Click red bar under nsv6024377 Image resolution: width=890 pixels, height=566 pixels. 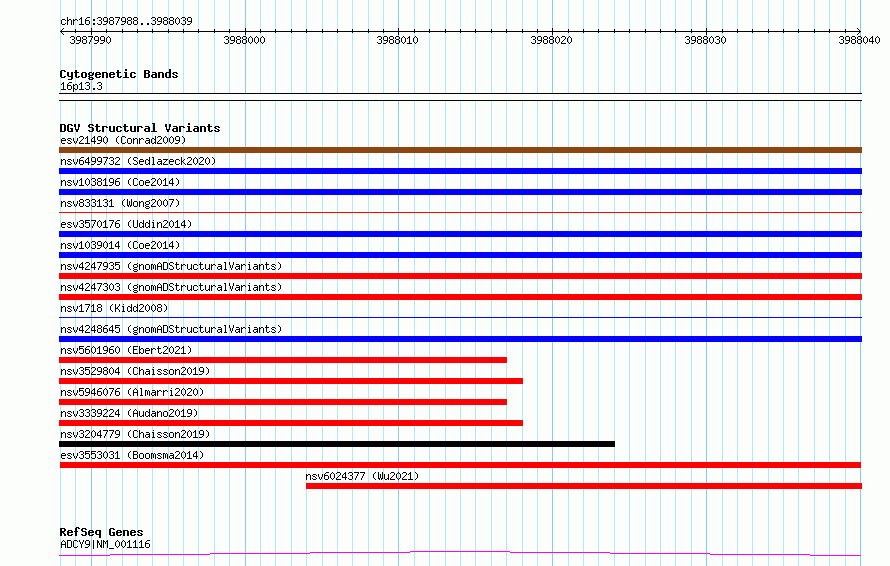584,486
